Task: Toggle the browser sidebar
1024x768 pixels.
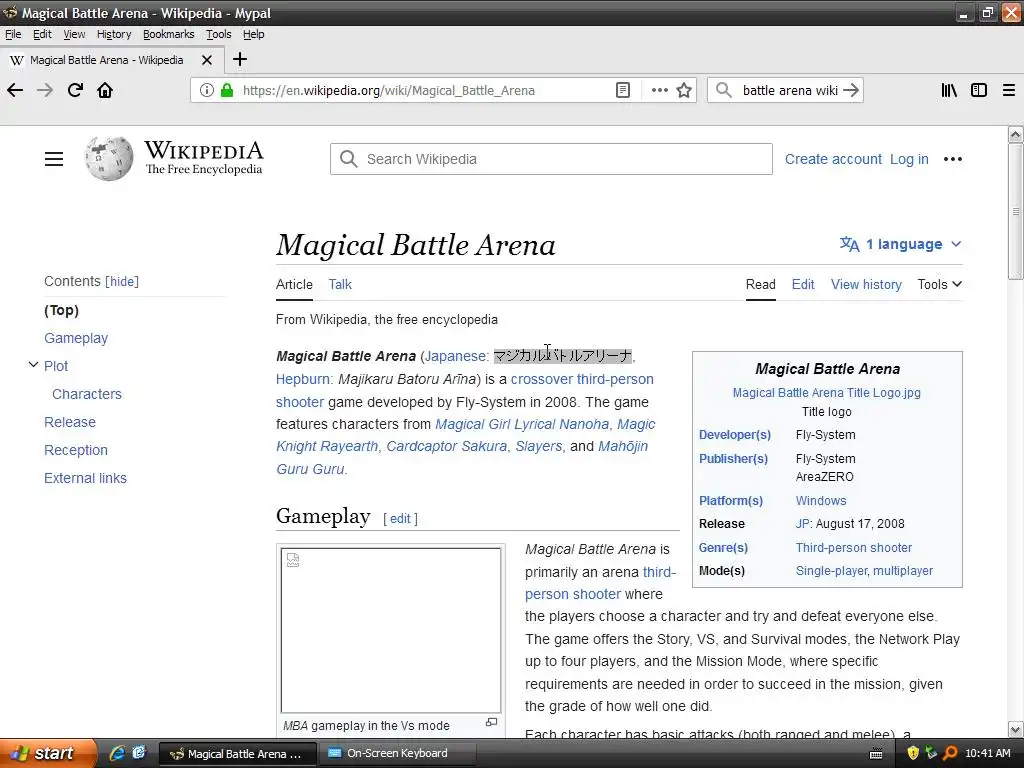Action: [x=979, y=90]
